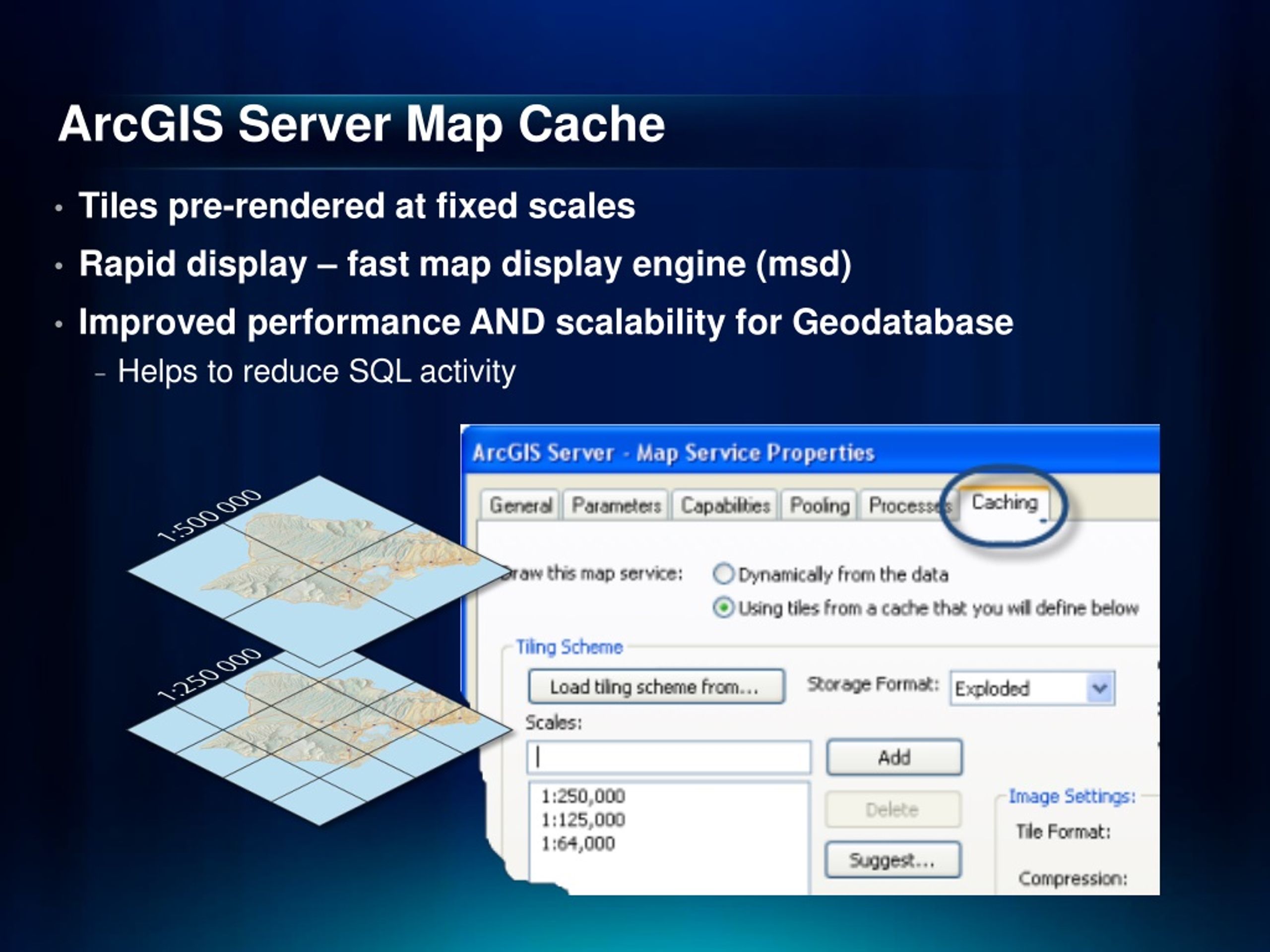Click the 1:500 000 tiled map thumbnail
Screen dimensions: 1270x952
[x=319, y=571]
